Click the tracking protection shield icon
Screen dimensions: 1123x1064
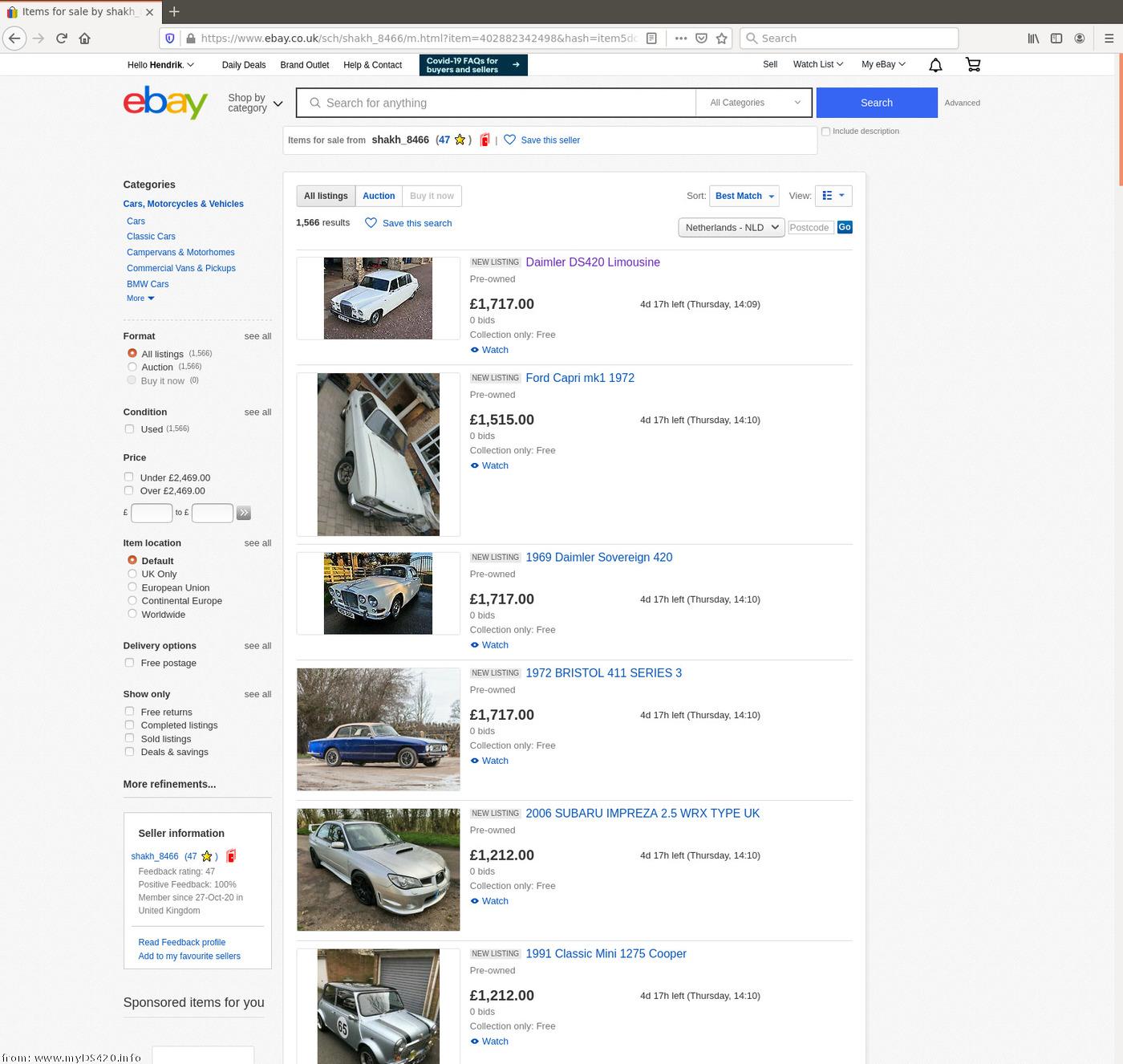click(x=169, y=38)
